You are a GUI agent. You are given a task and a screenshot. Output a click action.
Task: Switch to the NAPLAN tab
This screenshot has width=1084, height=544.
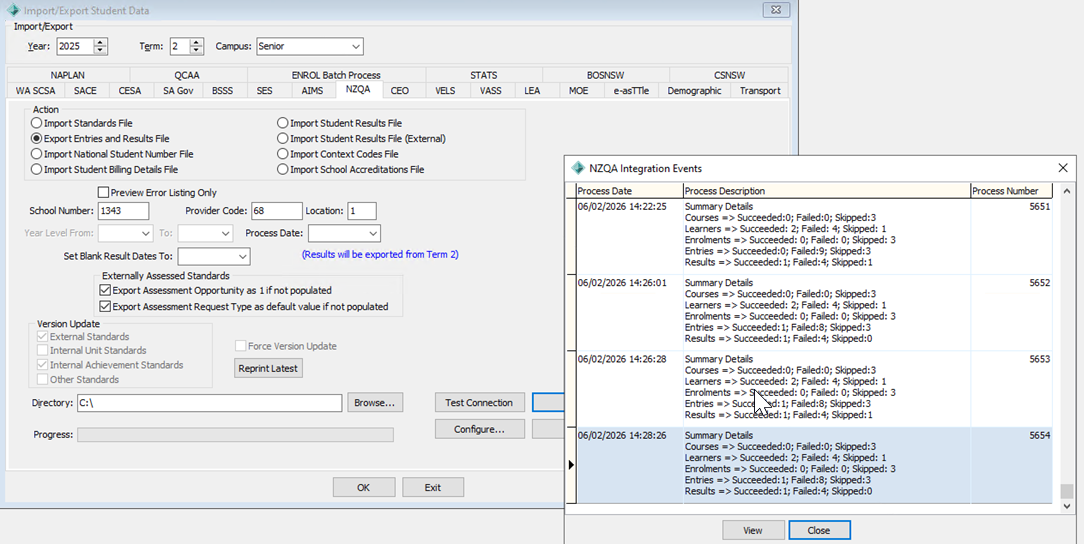point(68,75)
